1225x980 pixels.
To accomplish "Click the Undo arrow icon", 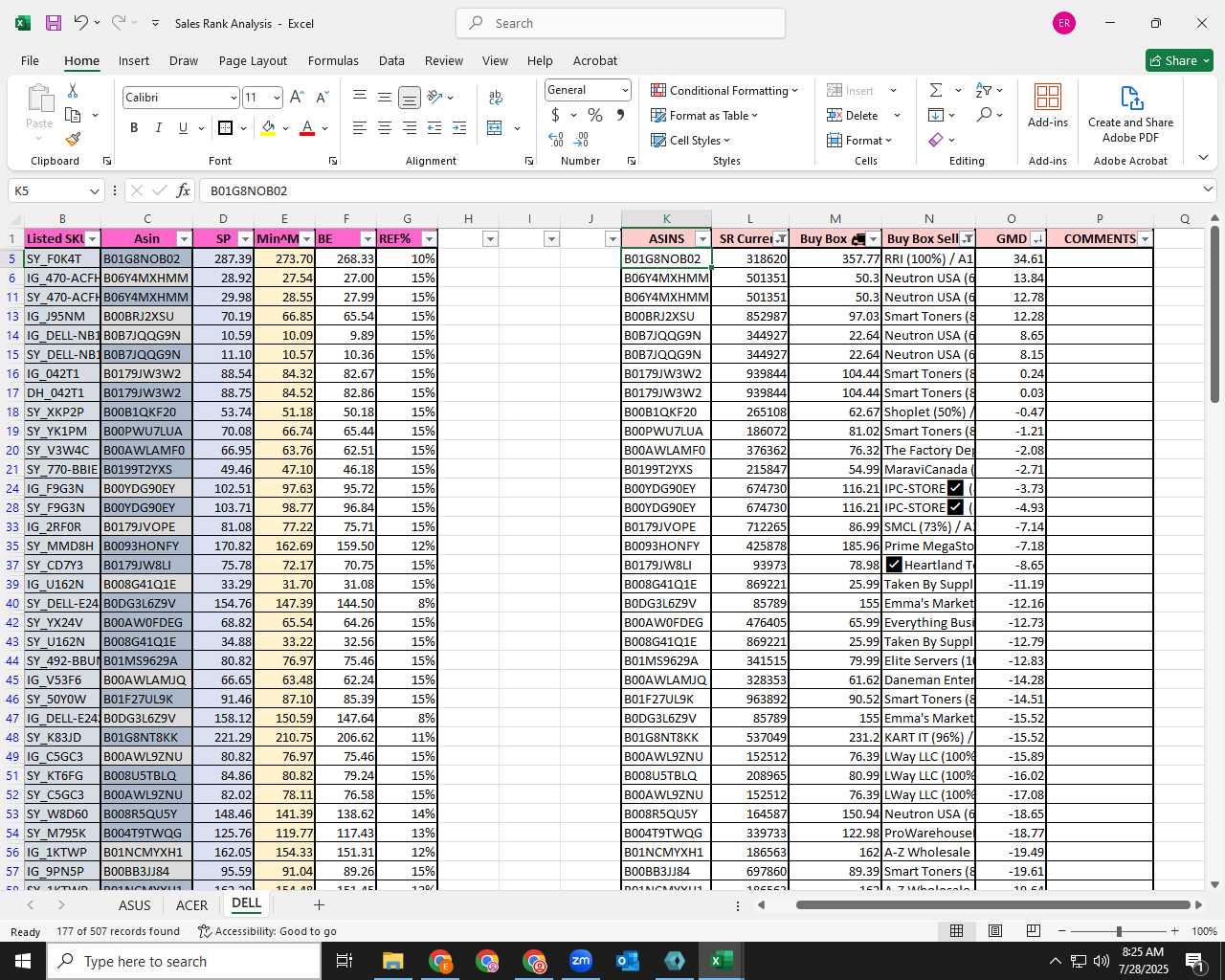I will point(80,23).
